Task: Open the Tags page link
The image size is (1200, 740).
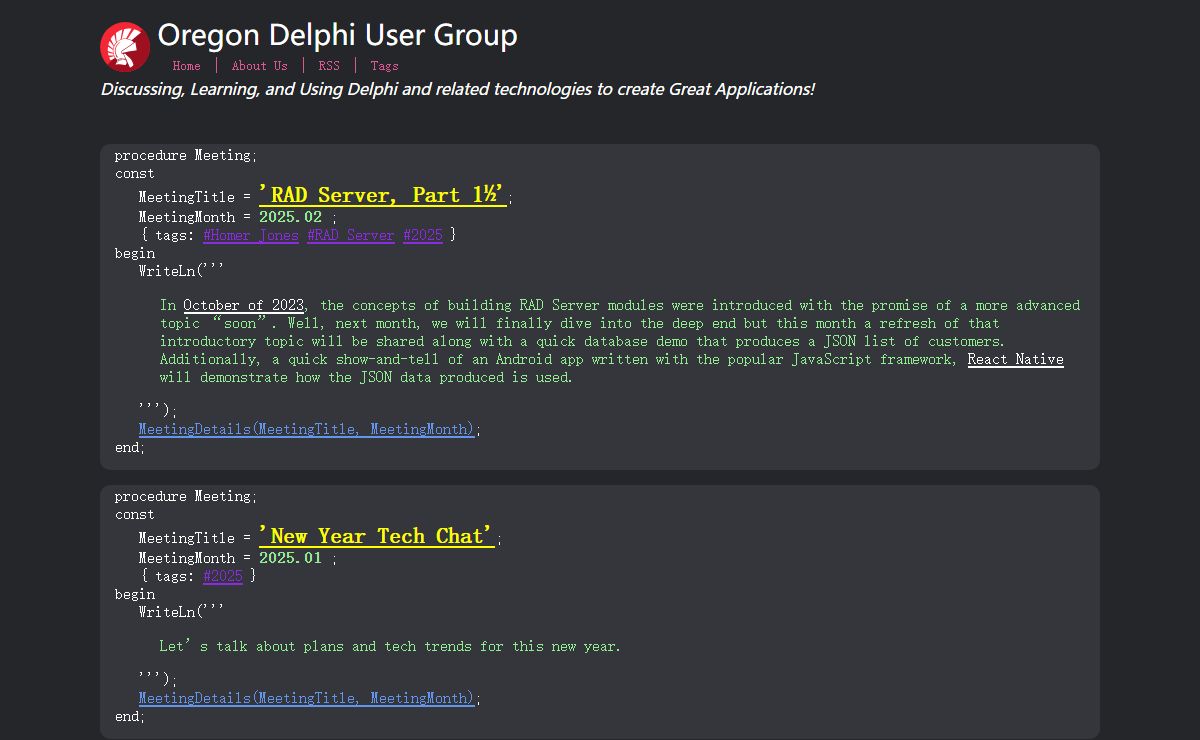Action: pos(384,66)
